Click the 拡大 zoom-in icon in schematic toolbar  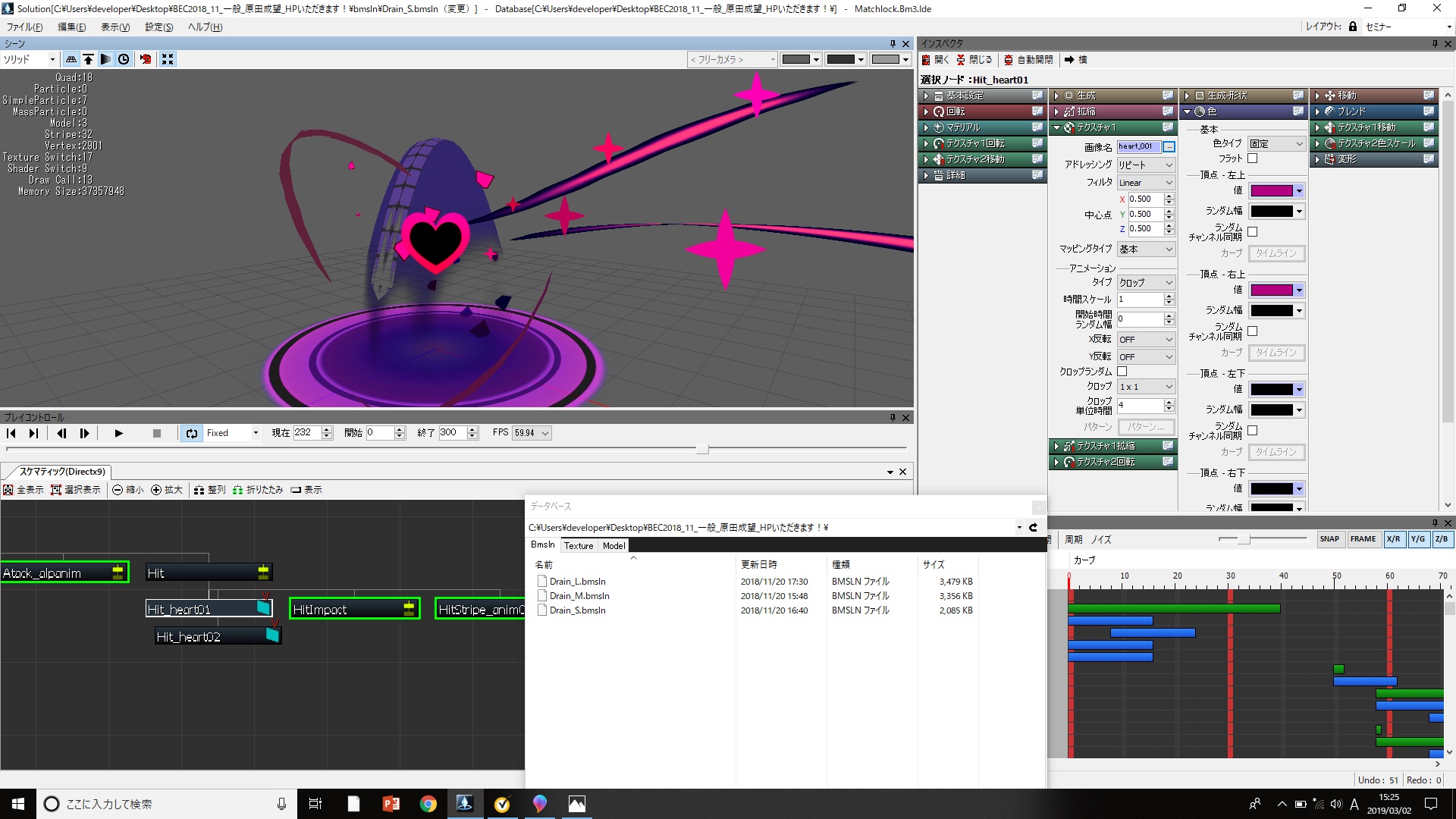[156, 490]
